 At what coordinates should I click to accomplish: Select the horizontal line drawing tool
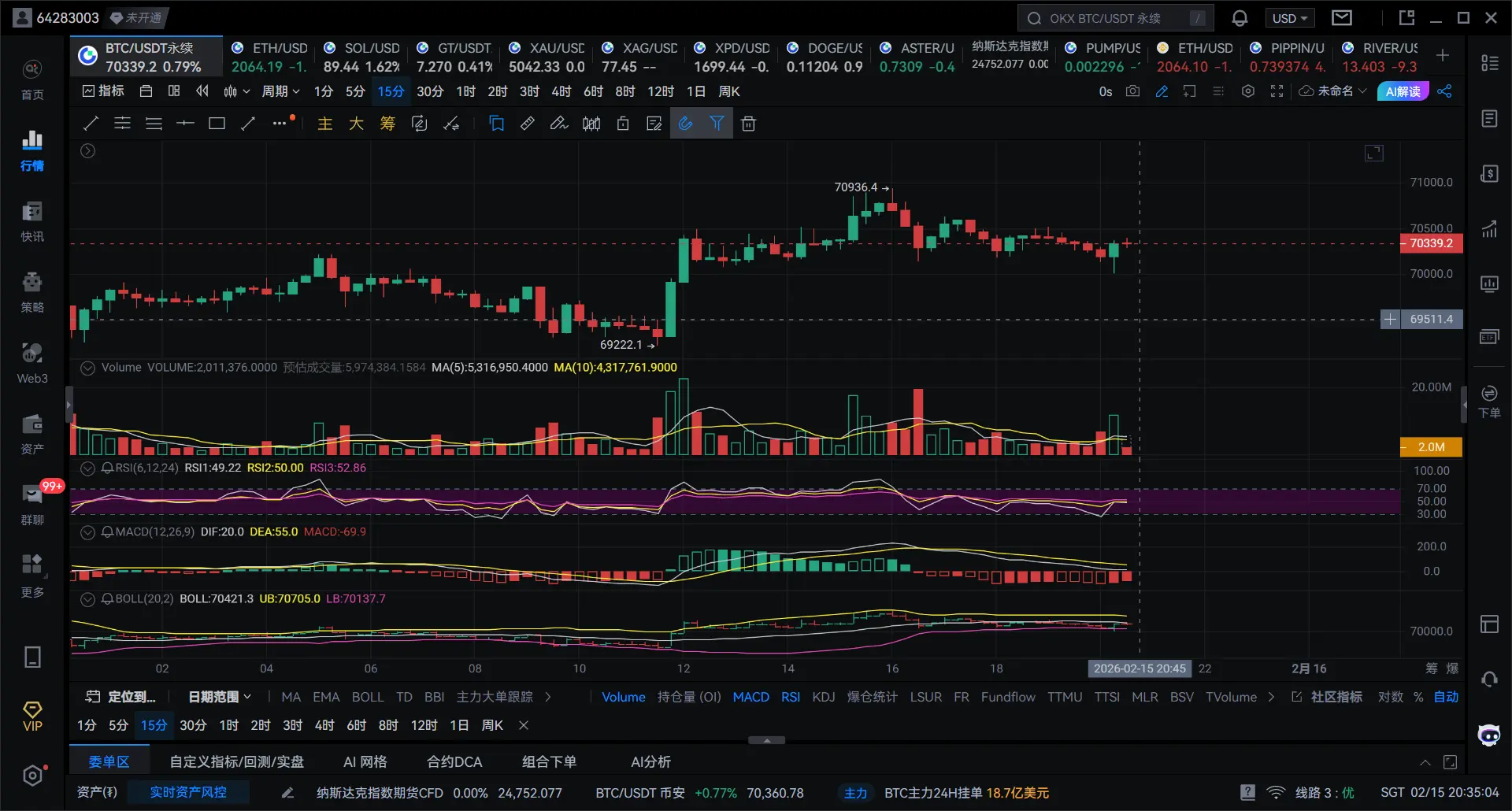185,124
